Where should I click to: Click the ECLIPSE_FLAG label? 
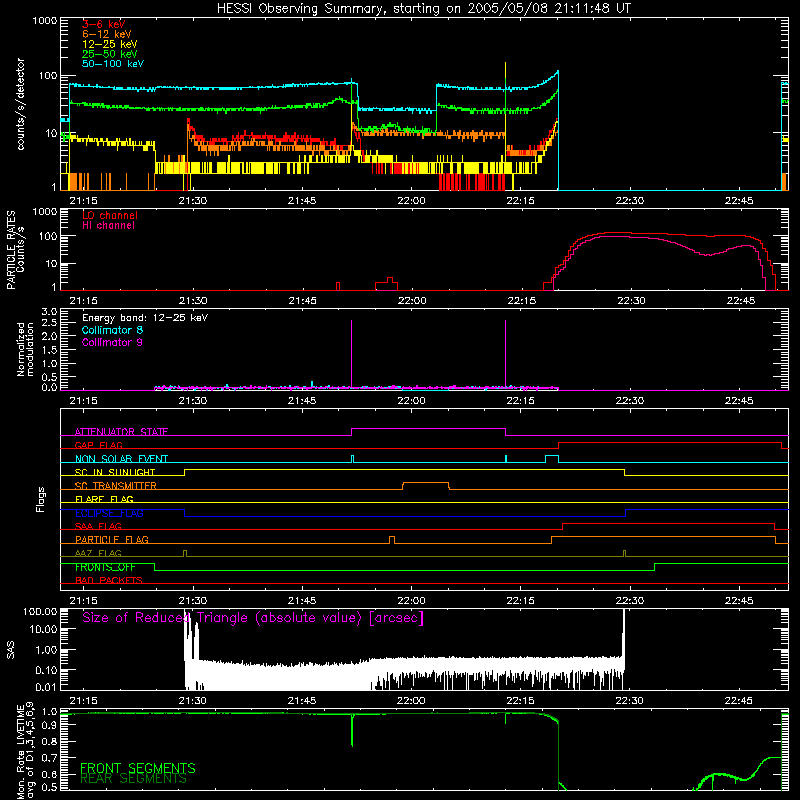(x=109, y=513)
